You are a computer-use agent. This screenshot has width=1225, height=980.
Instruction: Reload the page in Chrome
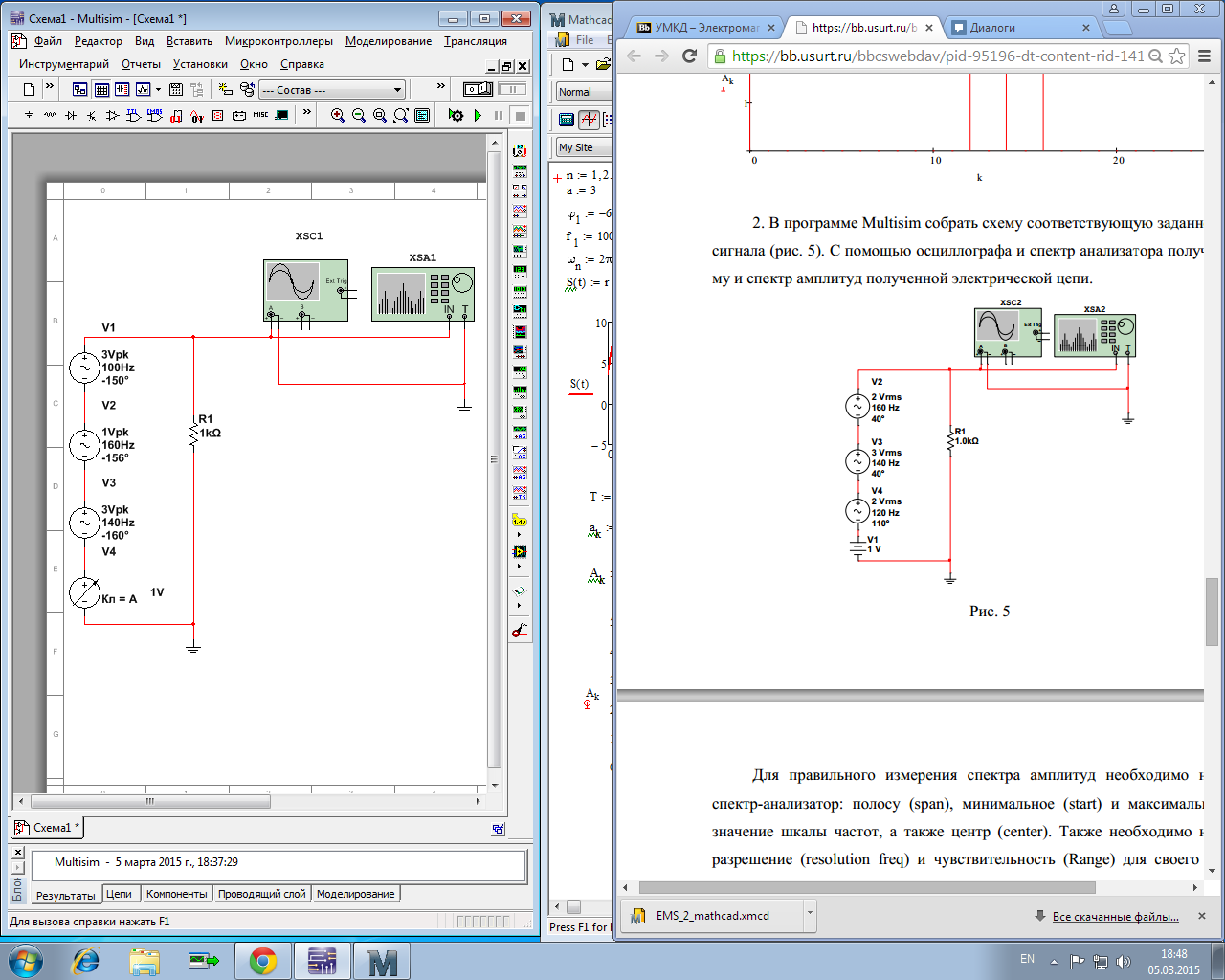coord(689,56)
